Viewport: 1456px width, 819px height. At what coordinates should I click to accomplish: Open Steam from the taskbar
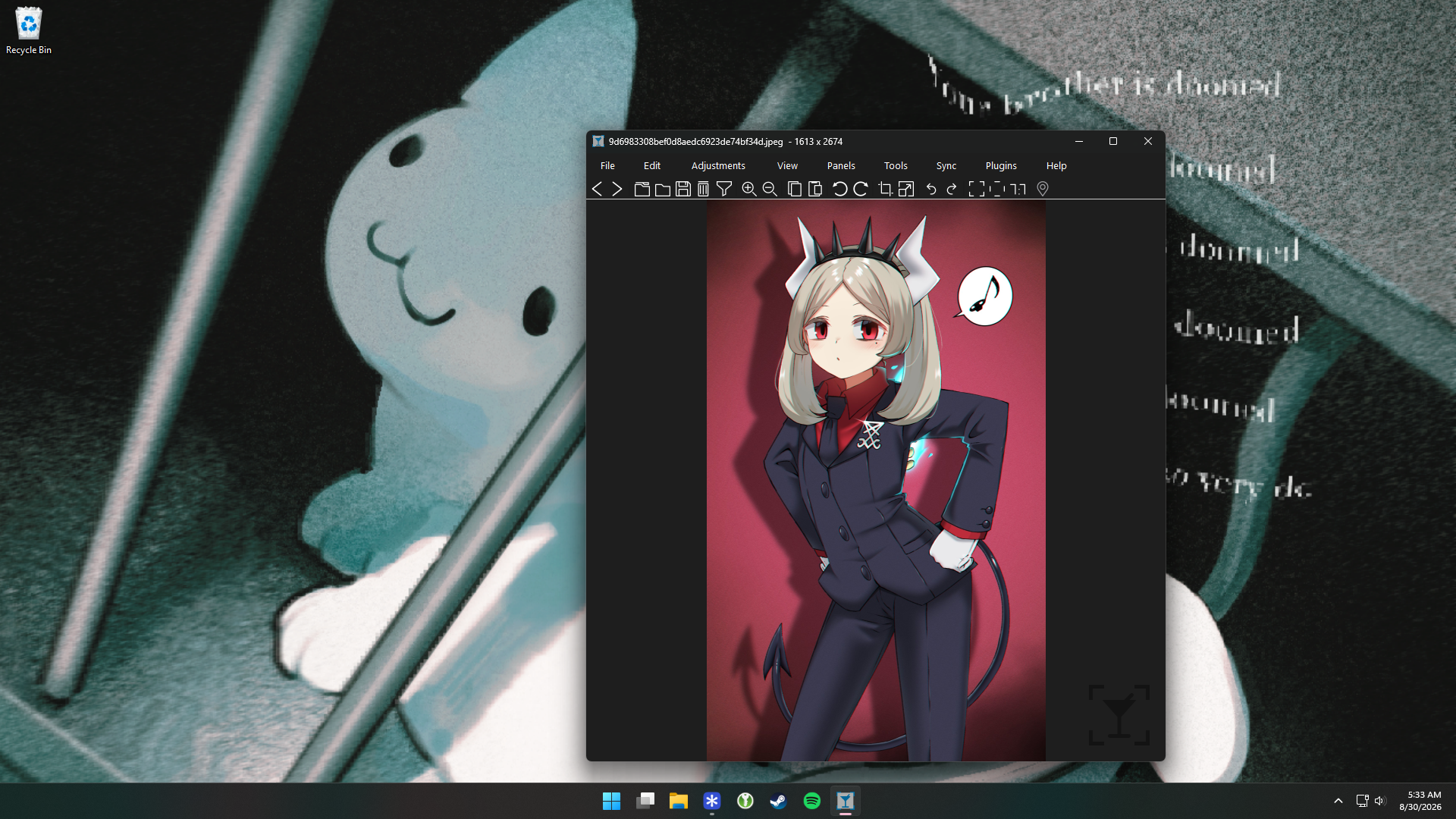click(x=778, y=801)
